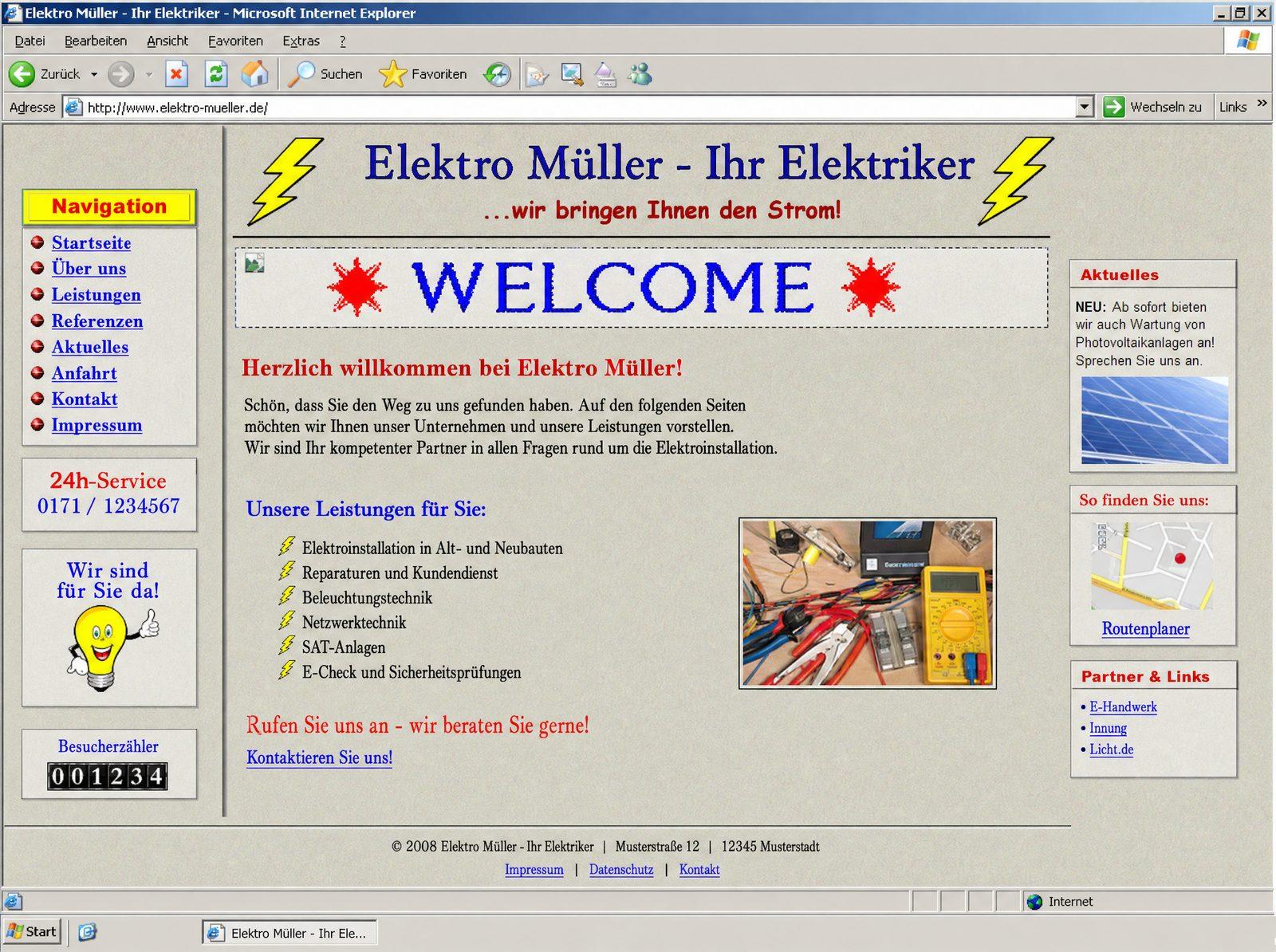Click the red bullet next to Startseite

(37, 242)
